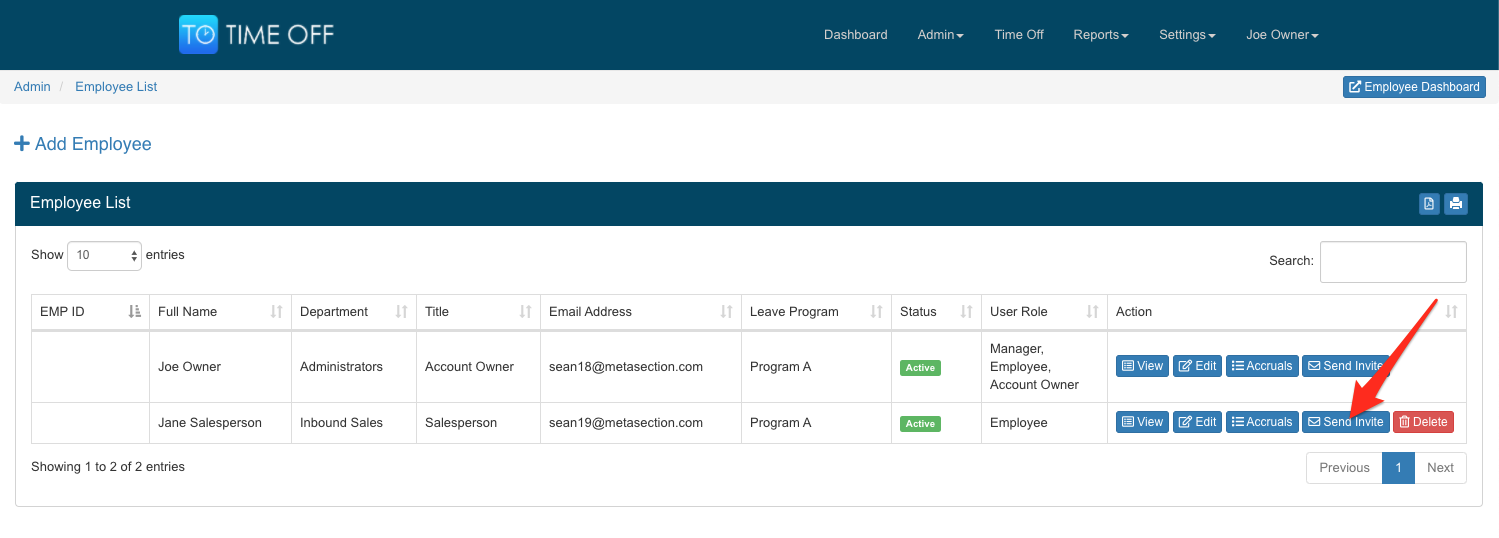The height and width of the screenshot is (538, 1499).
Task: Click the employee Search field
Action: point(1392,262)
